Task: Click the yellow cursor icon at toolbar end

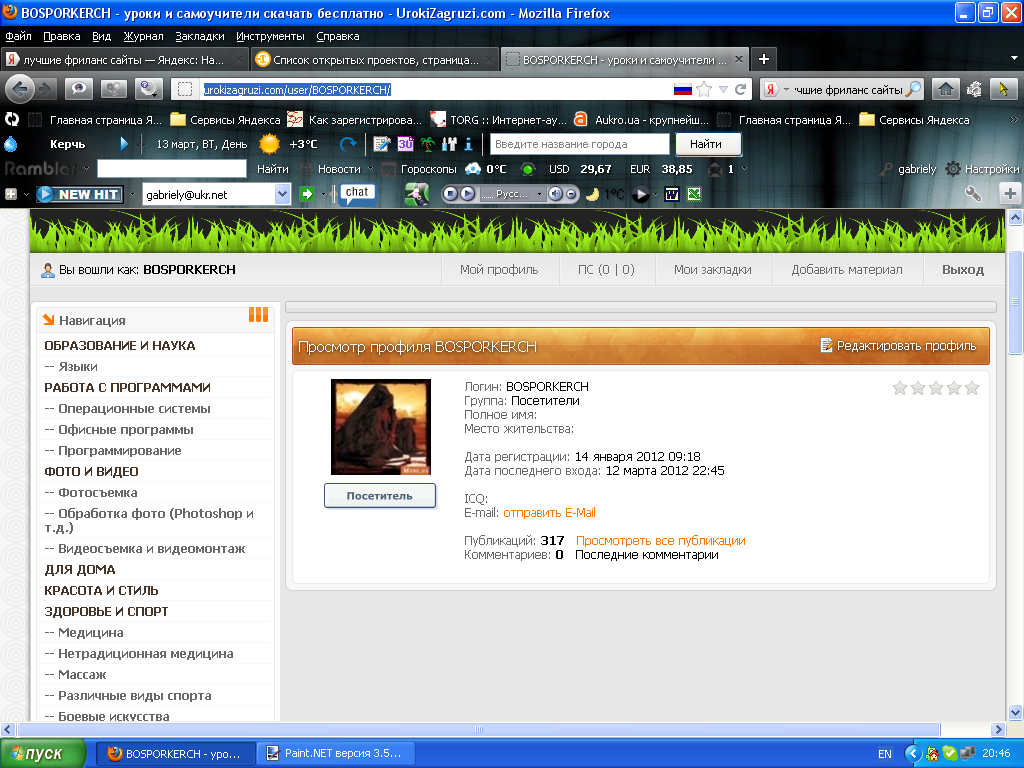Action: [1004, 89]
